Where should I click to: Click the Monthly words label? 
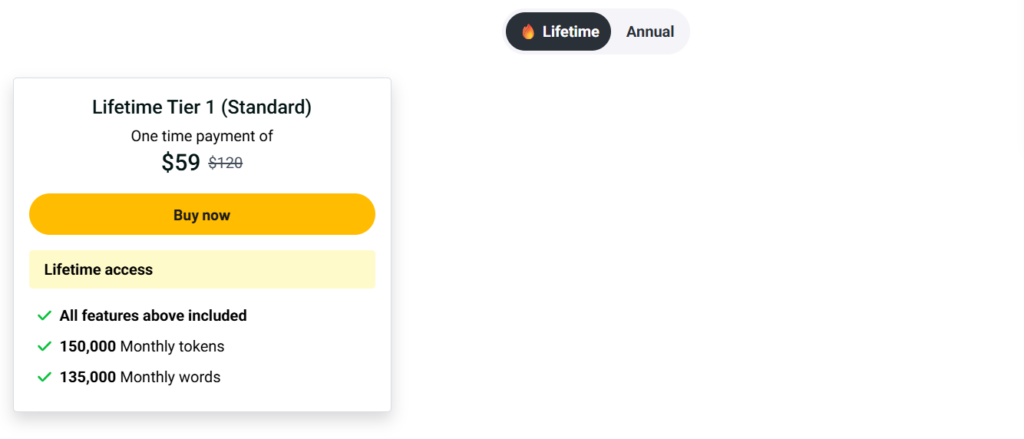point(170,378)
